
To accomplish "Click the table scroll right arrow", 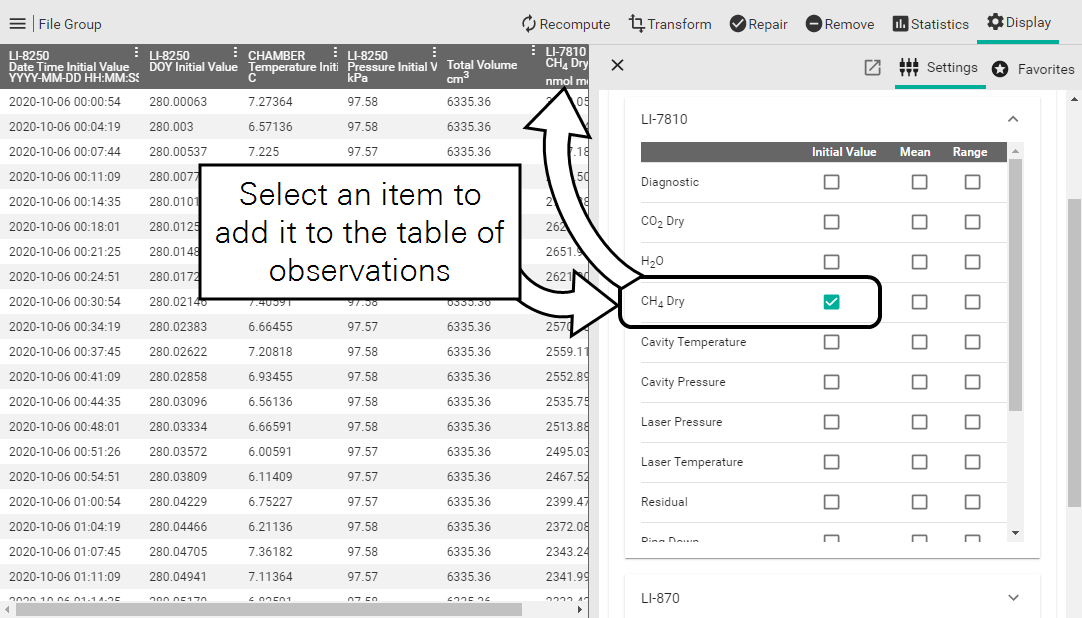I will click(580, 610).
